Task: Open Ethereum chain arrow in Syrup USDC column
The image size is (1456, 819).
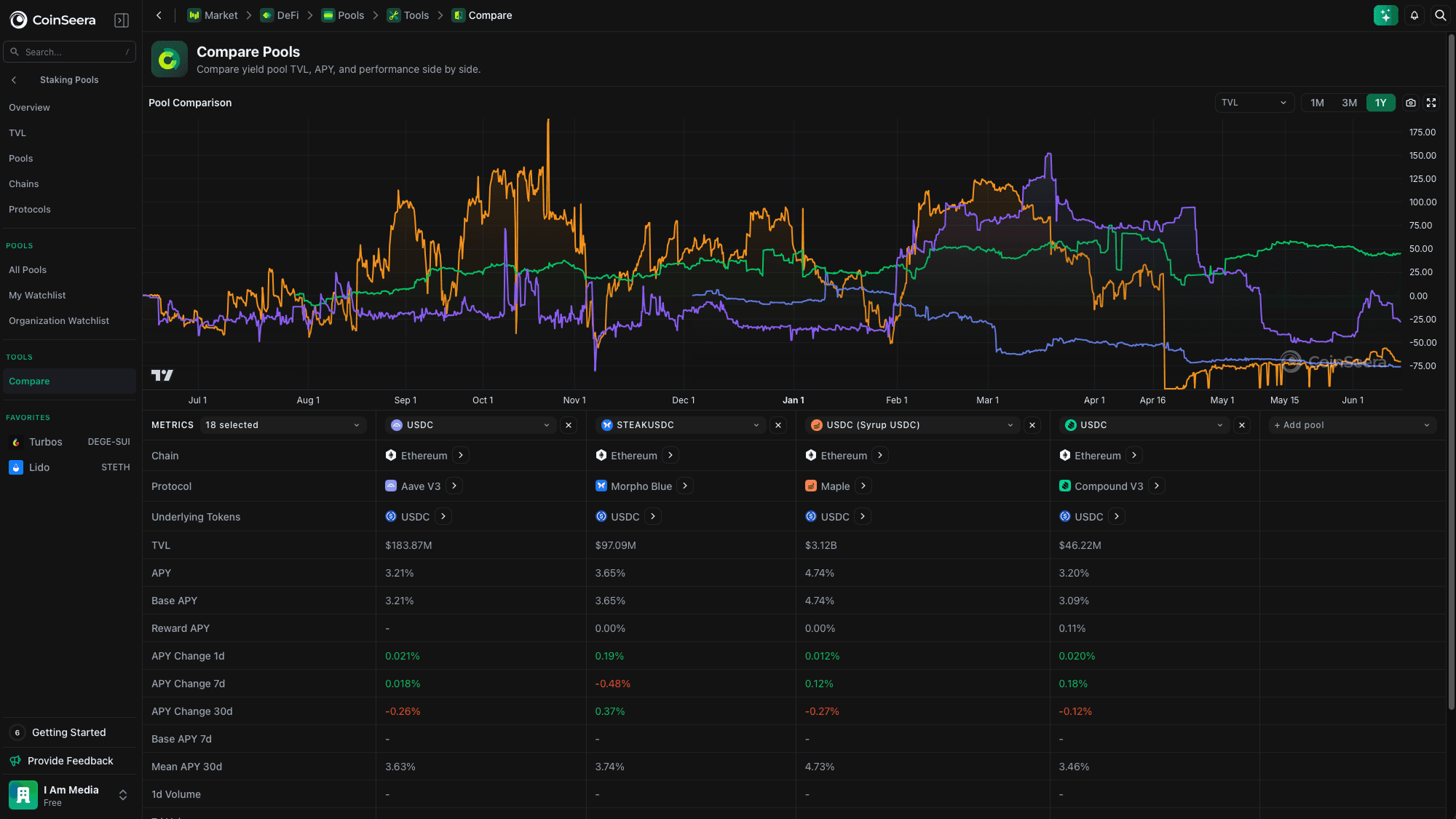Action: 880,455
